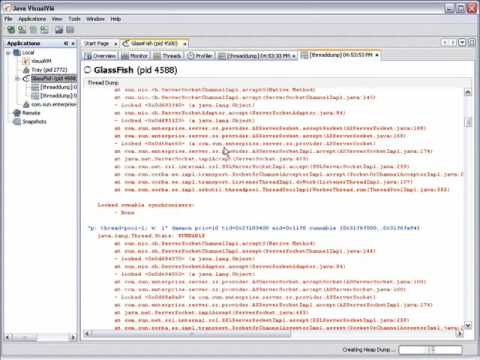Collapse the Local node in Applications tree
The image size is (480, 360).
[8, 53]
